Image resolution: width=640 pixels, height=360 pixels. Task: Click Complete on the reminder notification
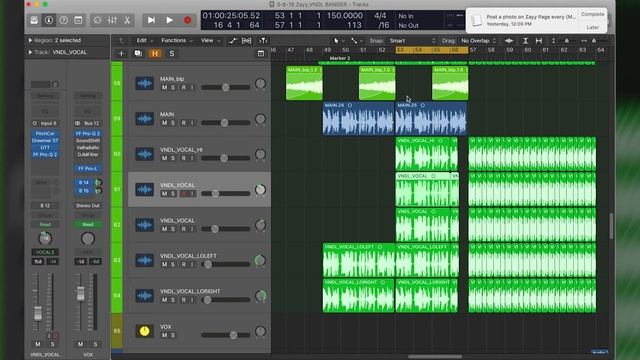pos(593,14)
